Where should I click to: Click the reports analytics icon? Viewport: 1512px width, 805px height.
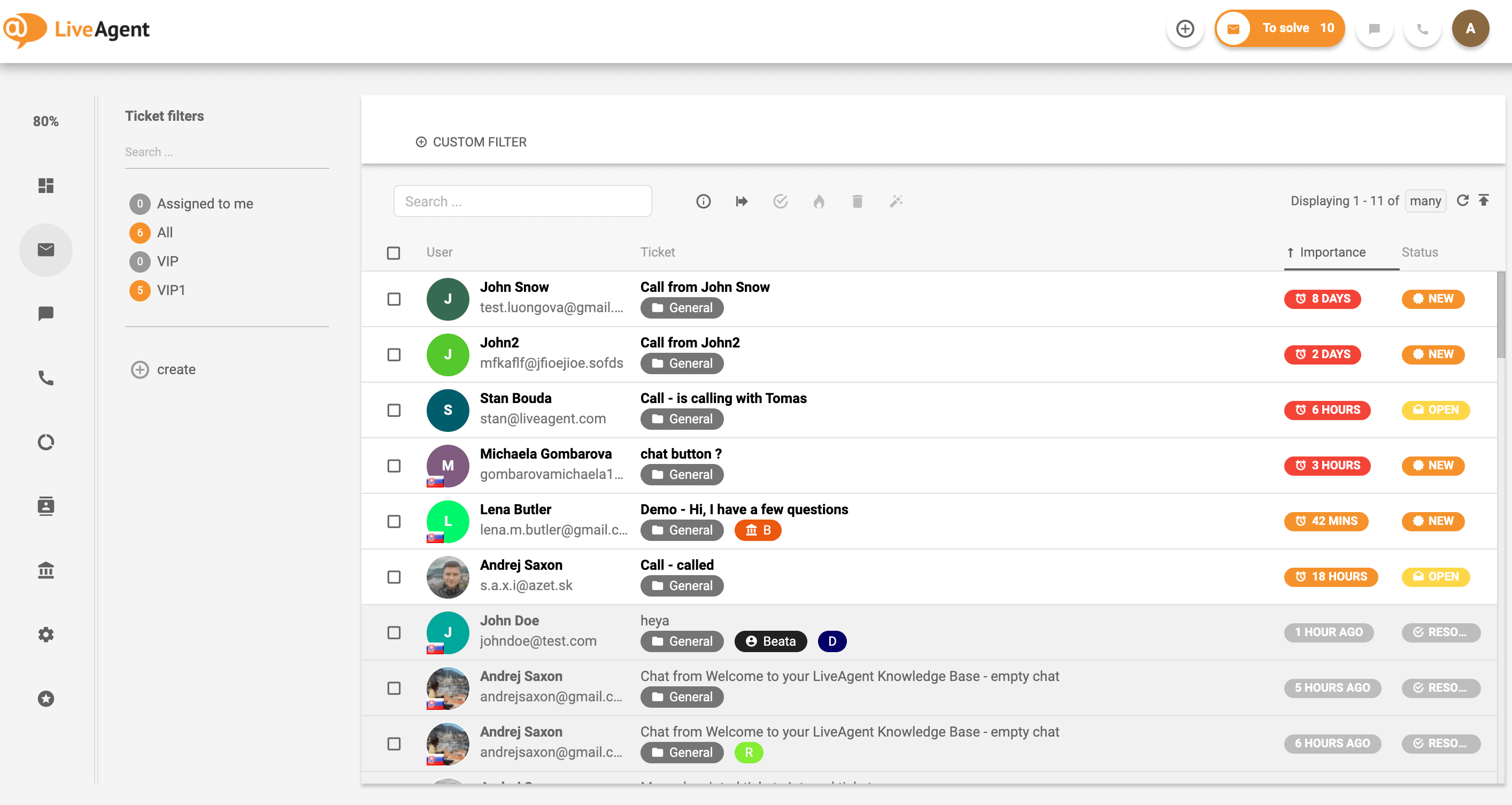point(45,442)
